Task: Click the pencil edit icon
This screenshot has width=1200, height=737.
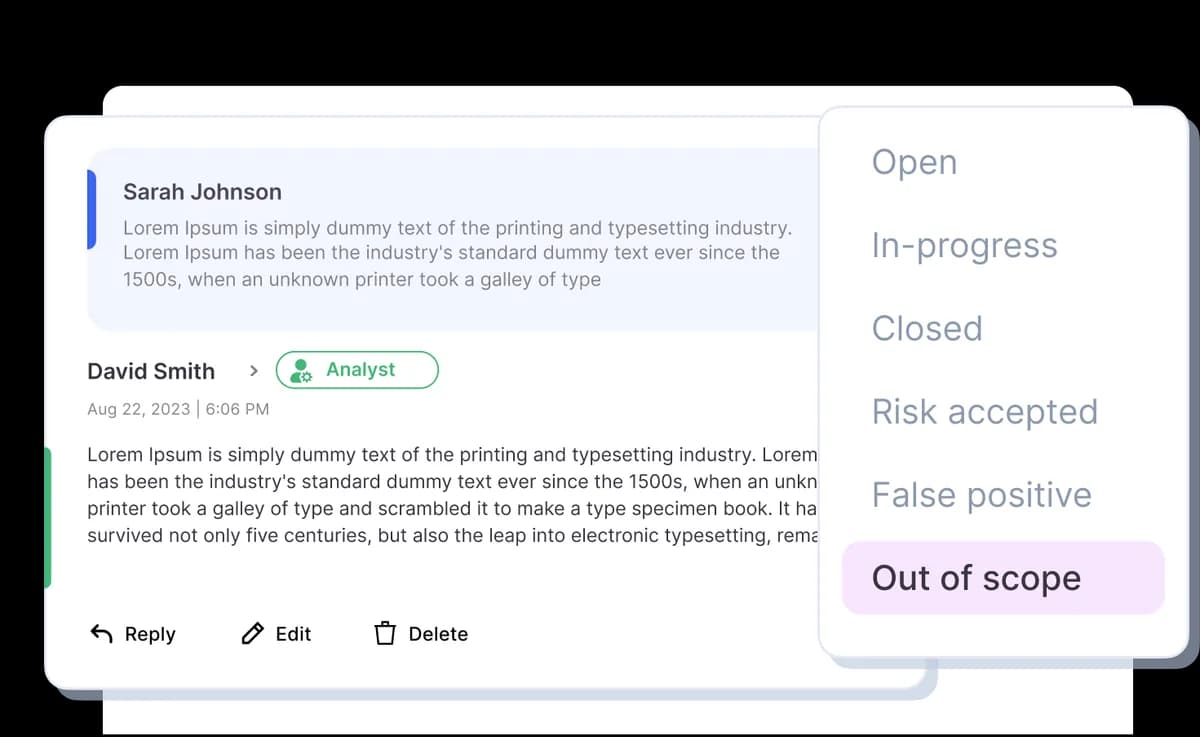Action: pyautogui.click(x=253, y=634)
